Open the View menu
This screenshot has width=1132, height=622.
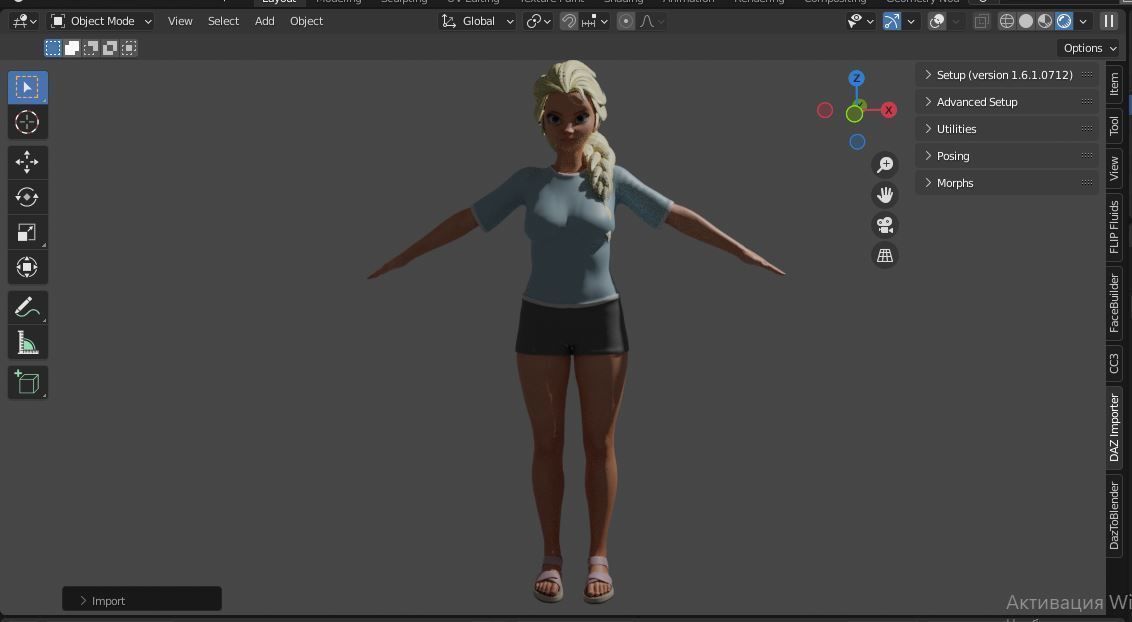(180, 22)
